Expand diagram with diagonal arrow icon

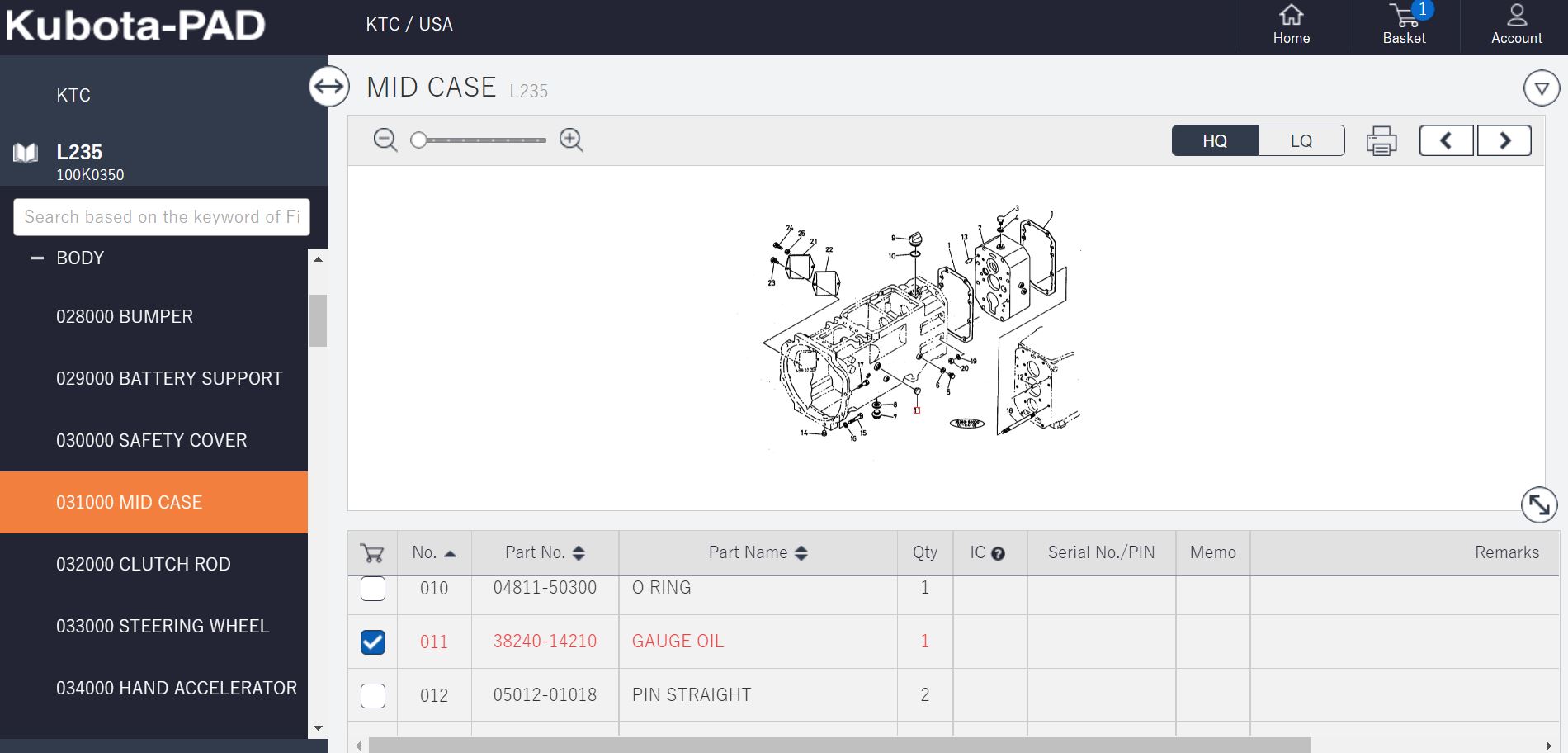click(1539, 504)
